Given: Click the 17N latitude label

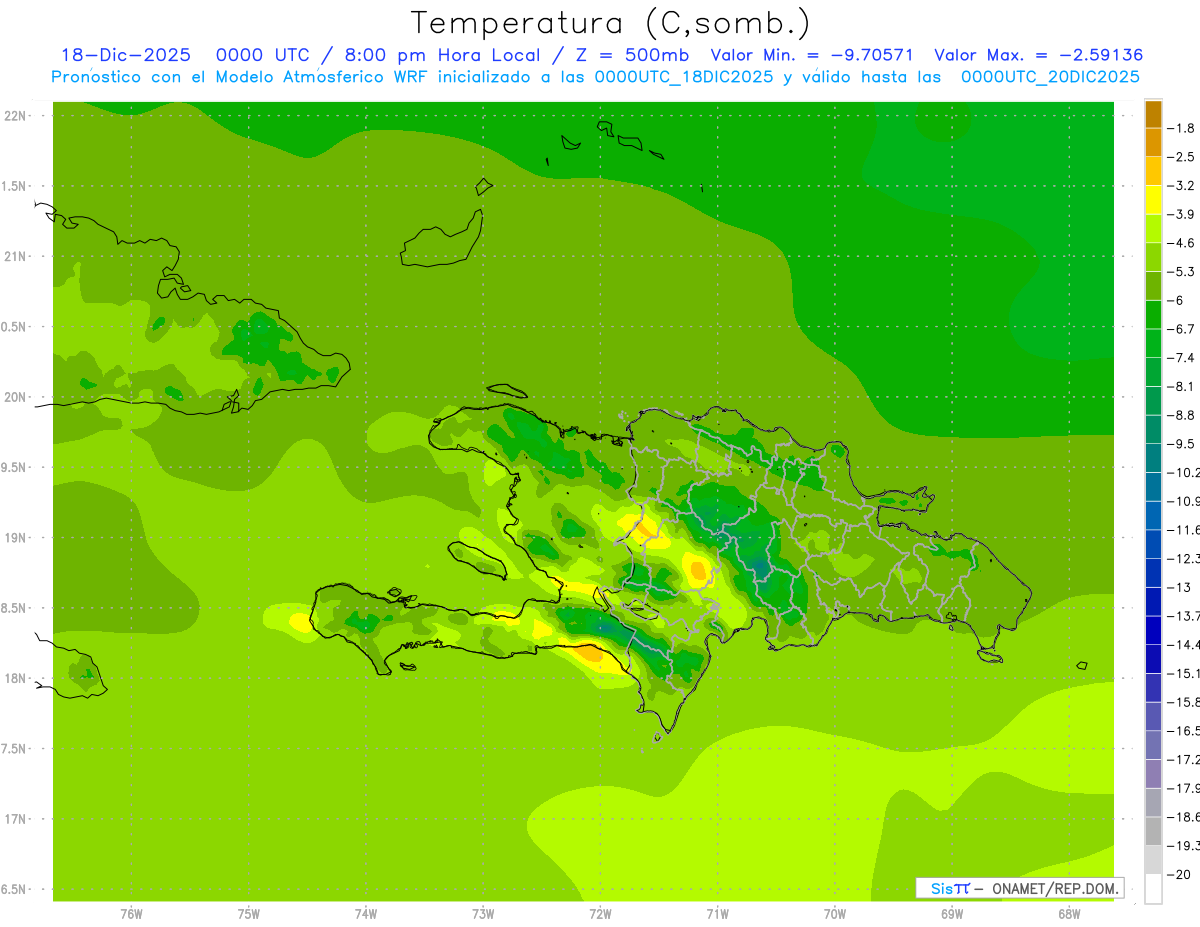Looking at the screenshot, I should click(17, 819).
